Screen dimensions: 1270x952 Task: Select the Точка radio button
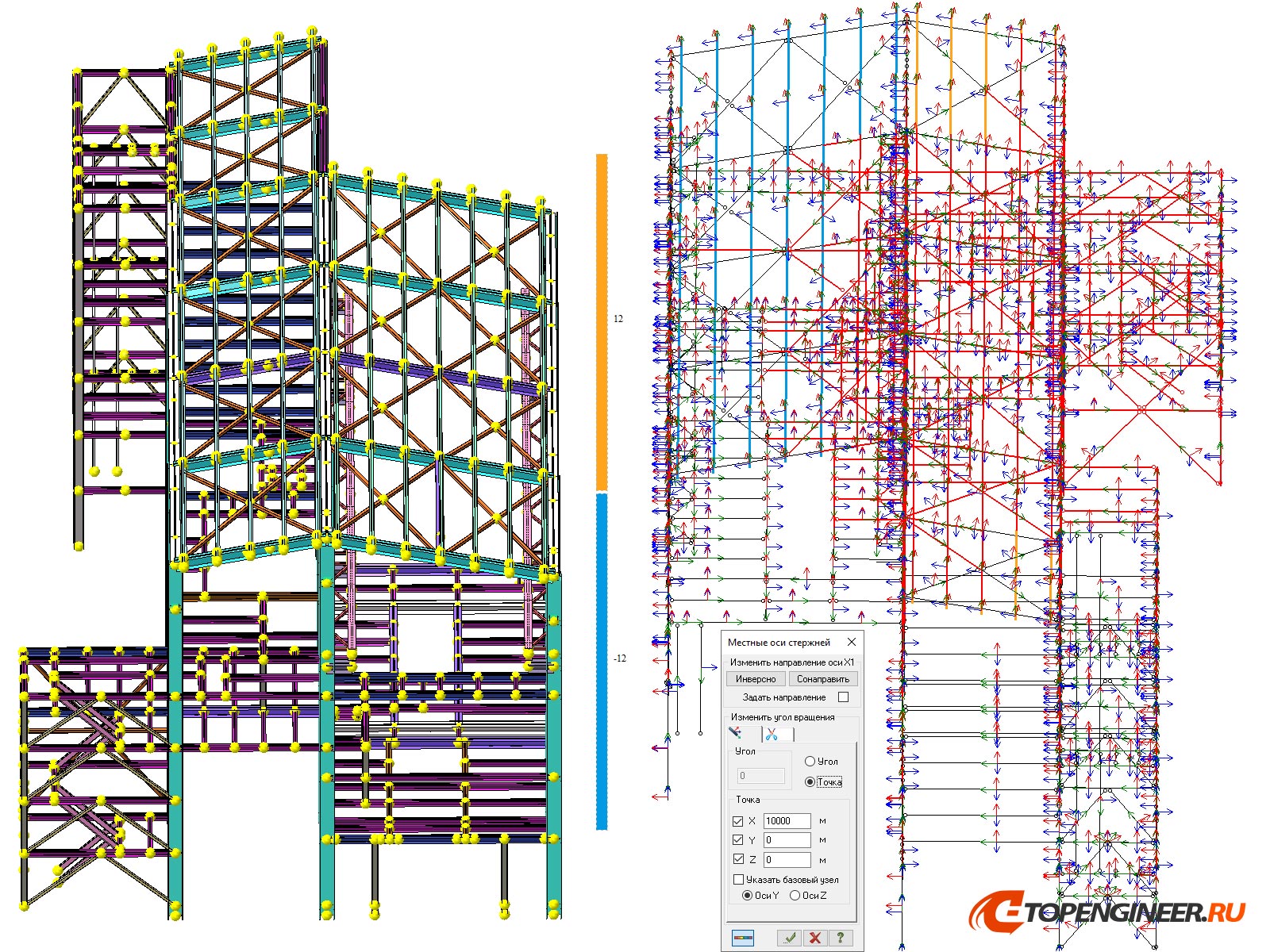(x=810, y=782)
